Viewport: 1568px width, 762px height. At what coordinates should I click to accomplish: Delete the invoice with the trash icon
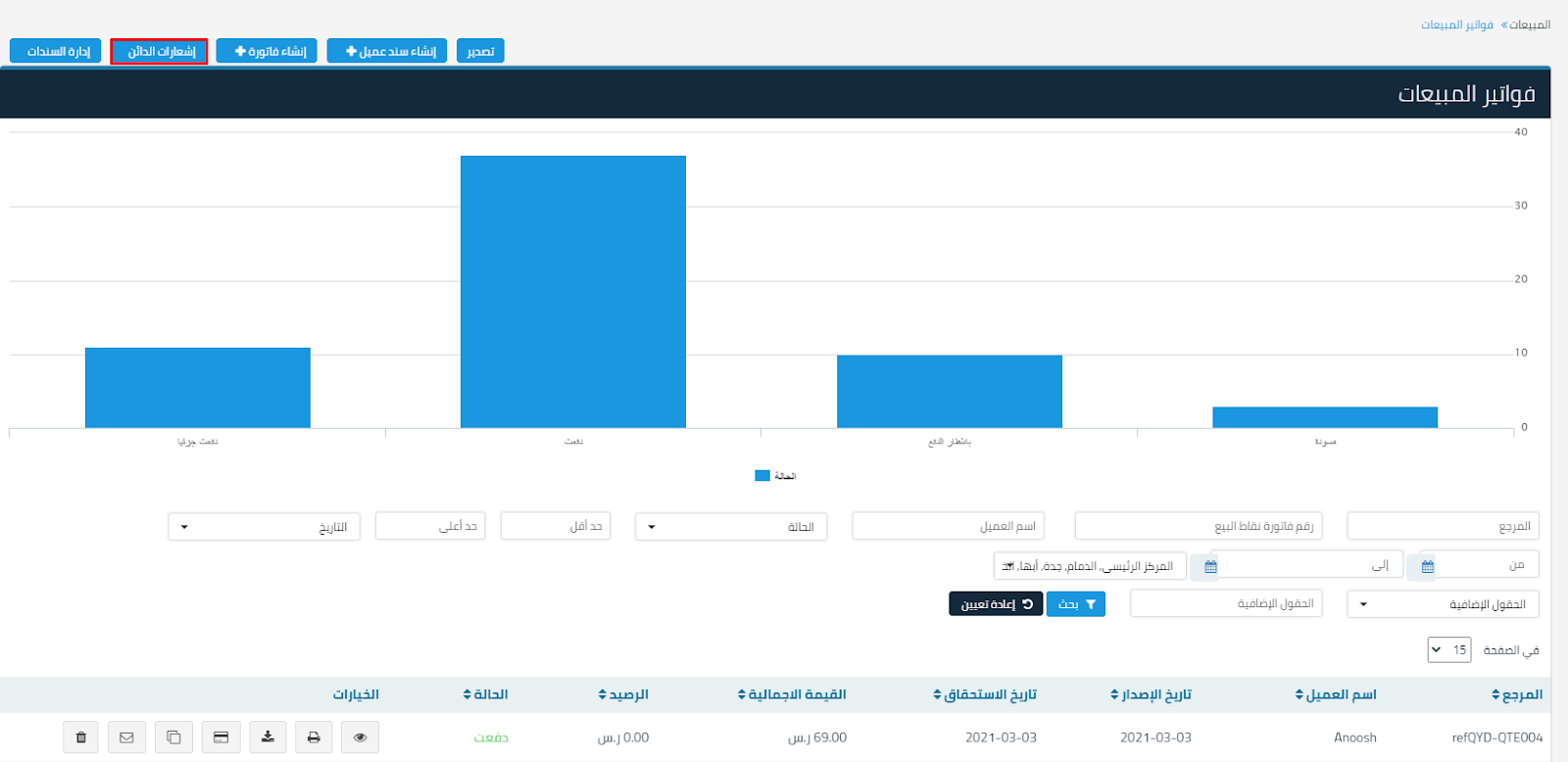click(x=81, y=738)
